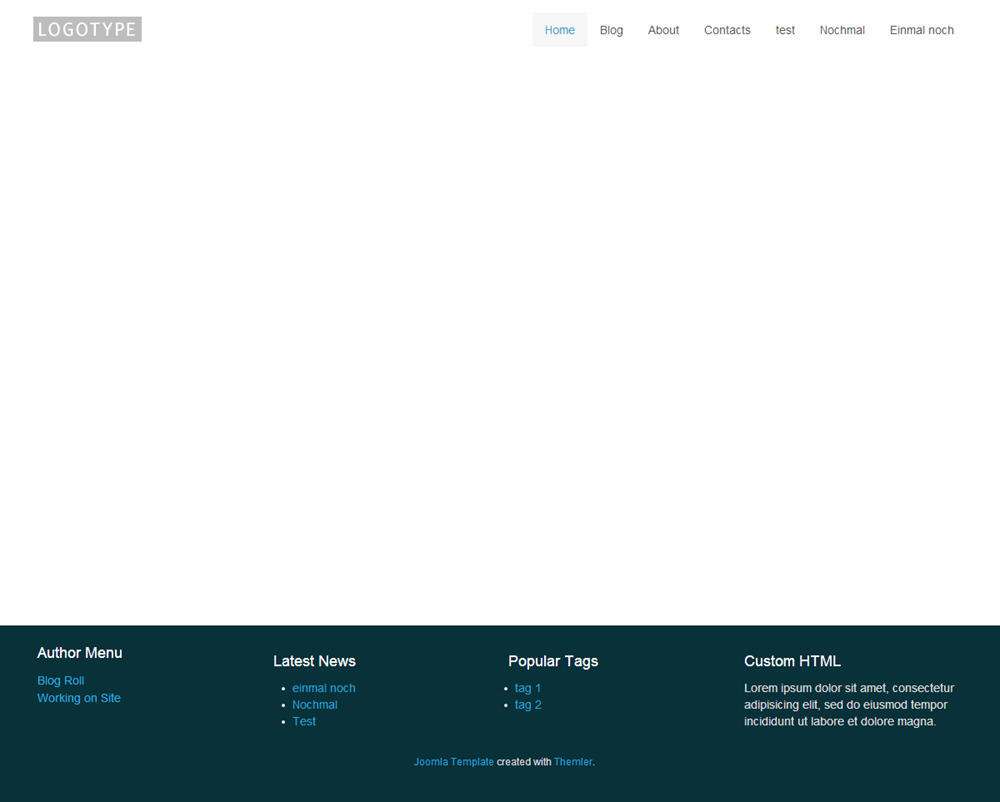Open the Working on Site footer link
Viewport: 1000px width, 802px height.
(x=79, y=698)
